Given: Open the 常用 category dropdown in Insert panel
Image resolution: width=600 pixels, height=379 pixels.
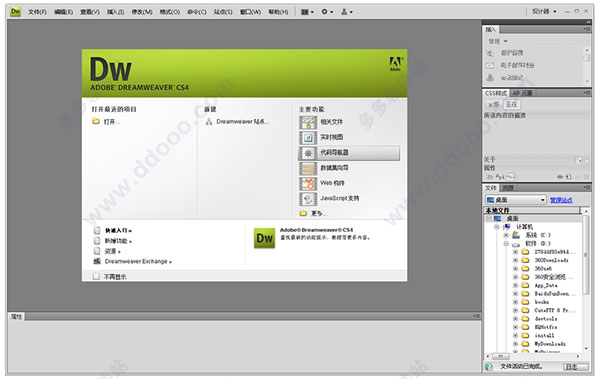Looking at the screenshot, I should [x=498, y=41].
